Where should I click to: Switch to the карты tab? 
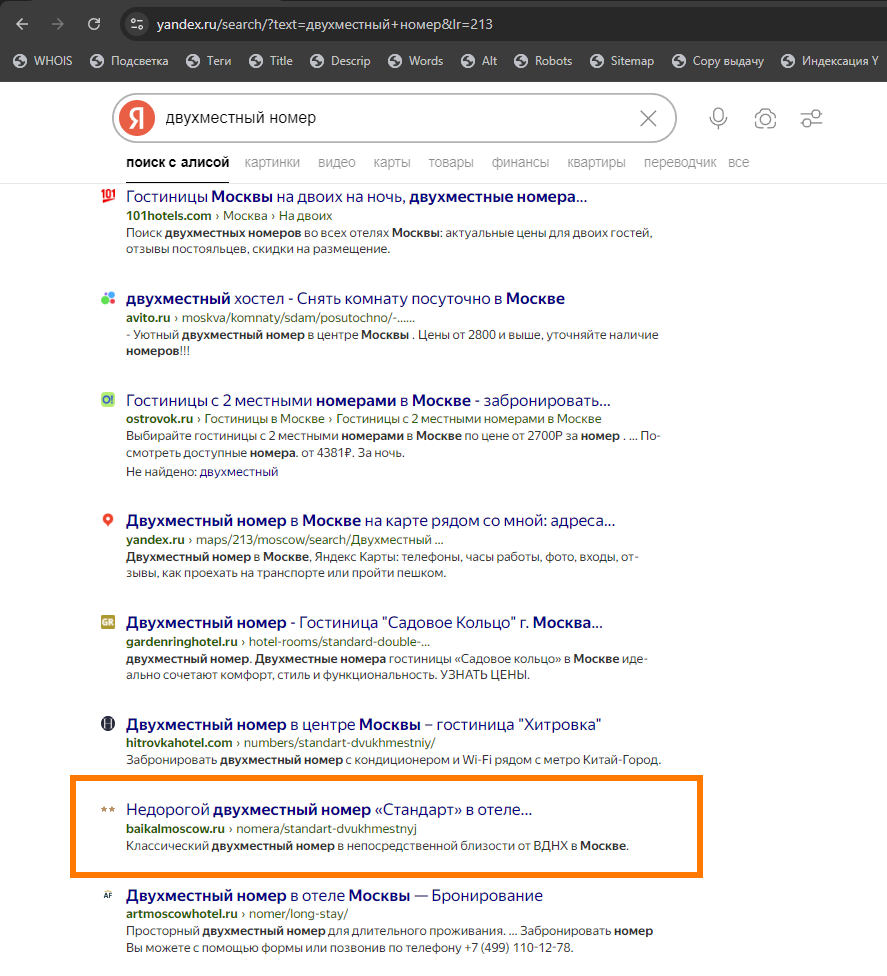pos(391,162)
